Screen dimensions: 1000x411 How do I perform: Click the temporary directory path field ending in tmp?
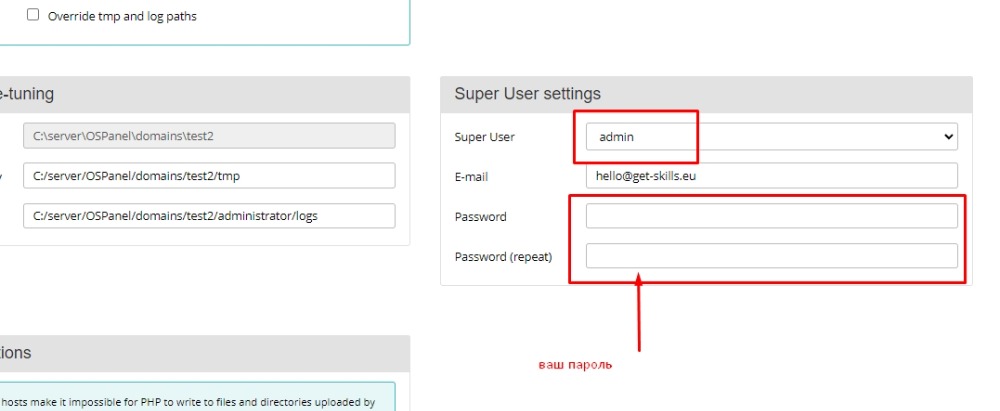pyautogui.click(x=209, y=176)
